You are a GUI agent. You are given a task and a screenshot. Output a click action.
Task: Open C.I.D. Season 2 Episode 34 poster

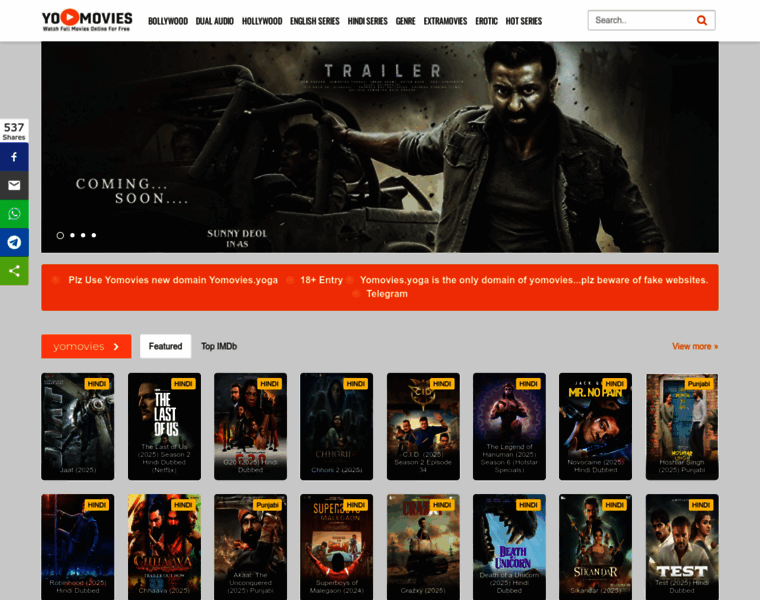pos(423,426)
